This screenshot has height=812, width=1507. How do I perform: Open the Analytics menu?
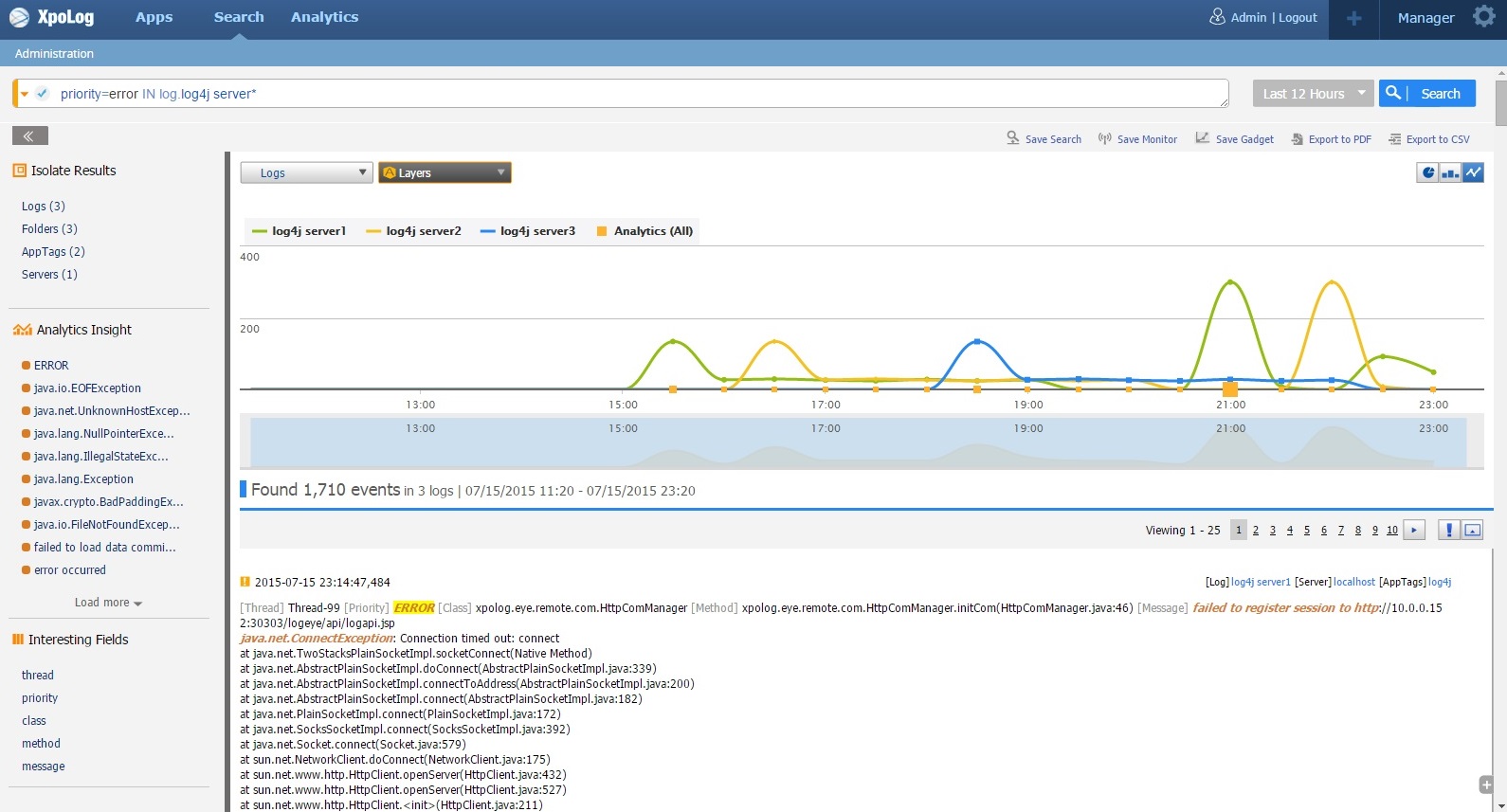tap(324, 17)
